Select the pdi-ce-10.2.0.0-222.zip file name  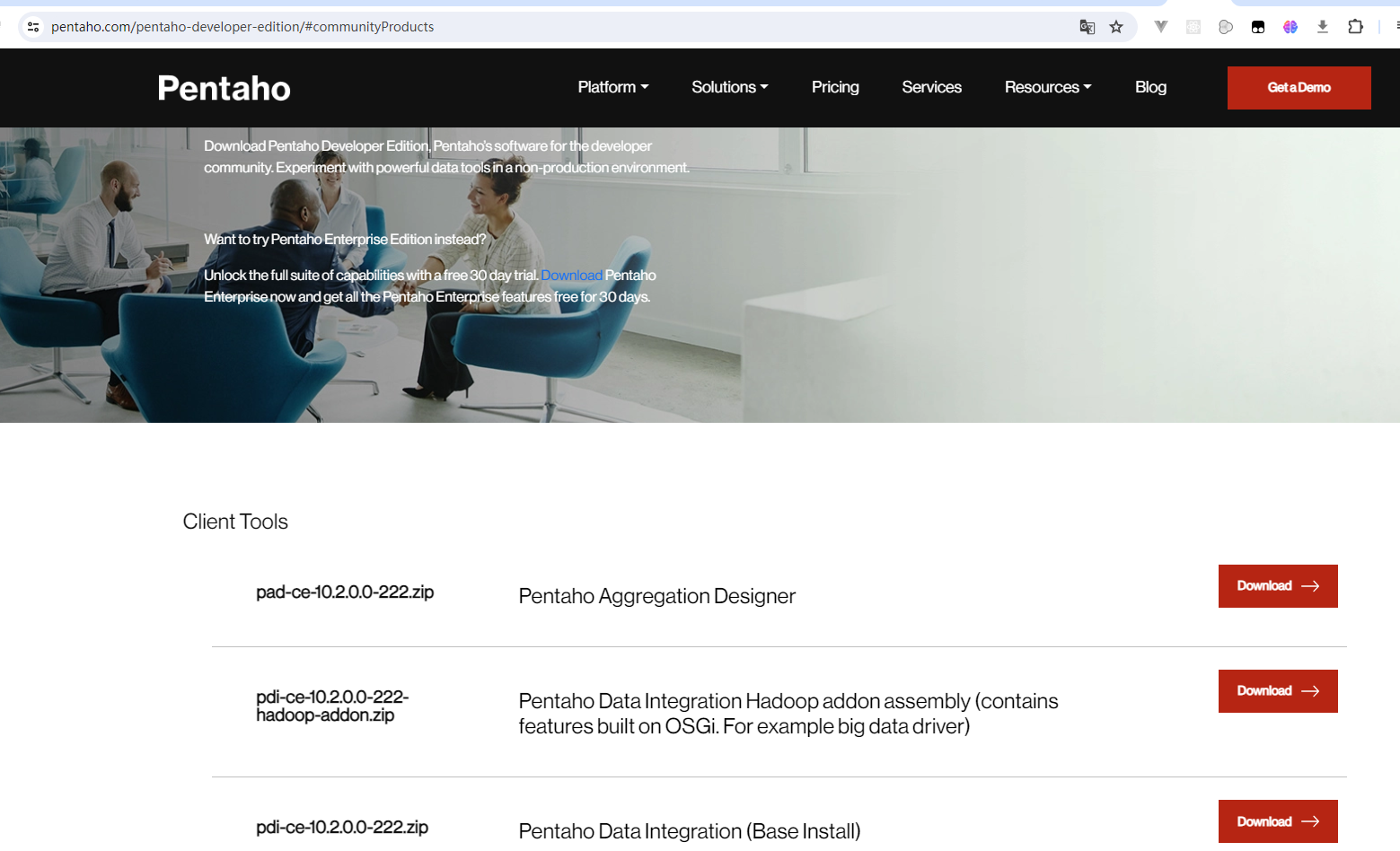(342, 827)
